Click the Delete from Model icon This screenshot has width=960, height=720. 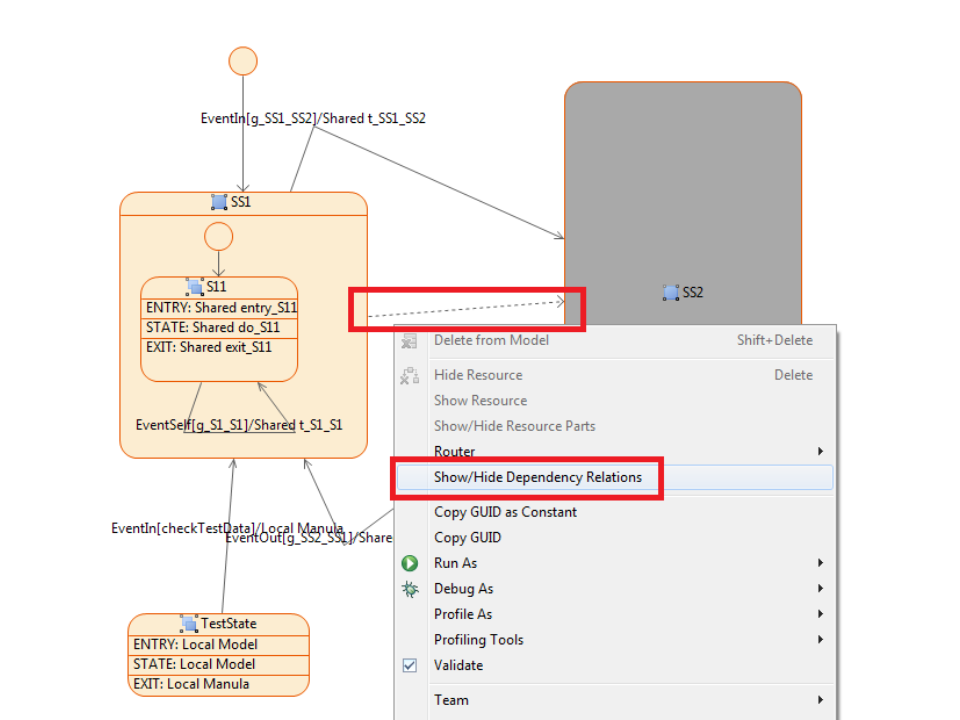tap(410, 341)
